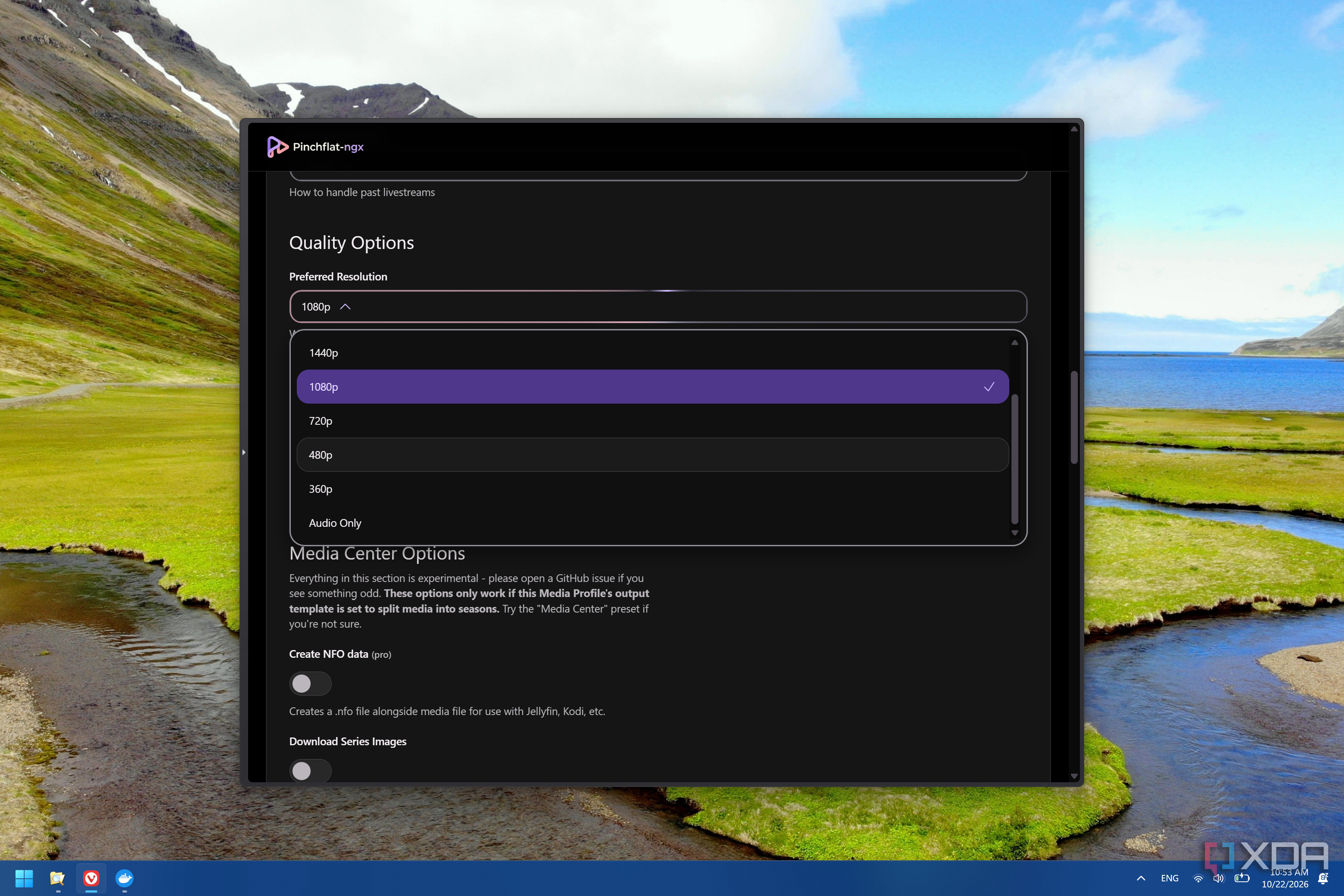Toggle Create NFO data switch
The height and width of the screenshot is (896, 1344).
pos(310,684)
